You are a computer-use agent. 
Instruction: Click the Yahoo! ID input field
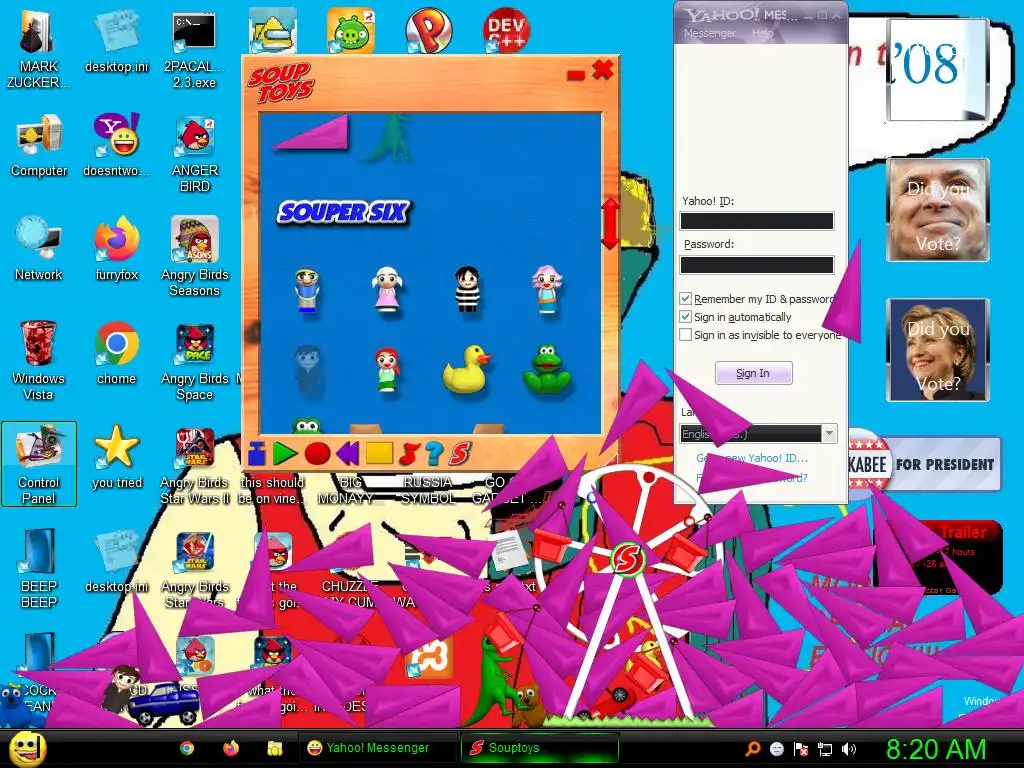click(757, 221)
